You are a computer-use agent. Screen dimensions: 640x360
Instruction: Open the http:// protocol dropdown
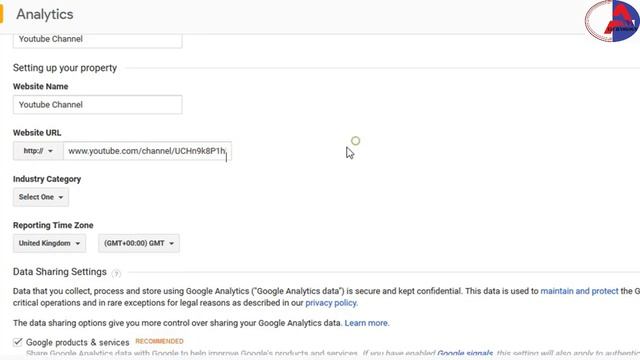tap(38, 151)
